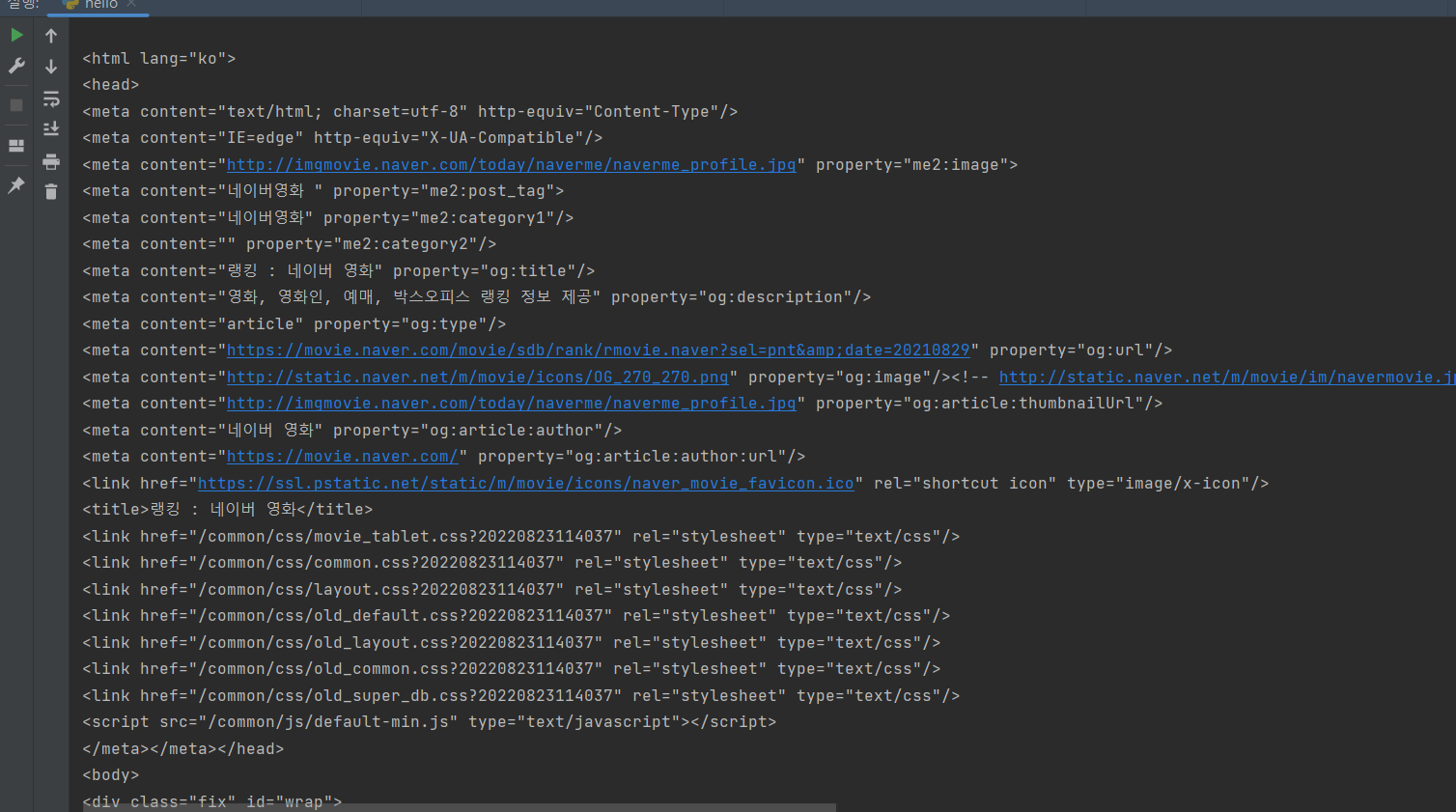Click the og:description meta line
Viewport: 1456px width, 812px height.
point(477,297)
